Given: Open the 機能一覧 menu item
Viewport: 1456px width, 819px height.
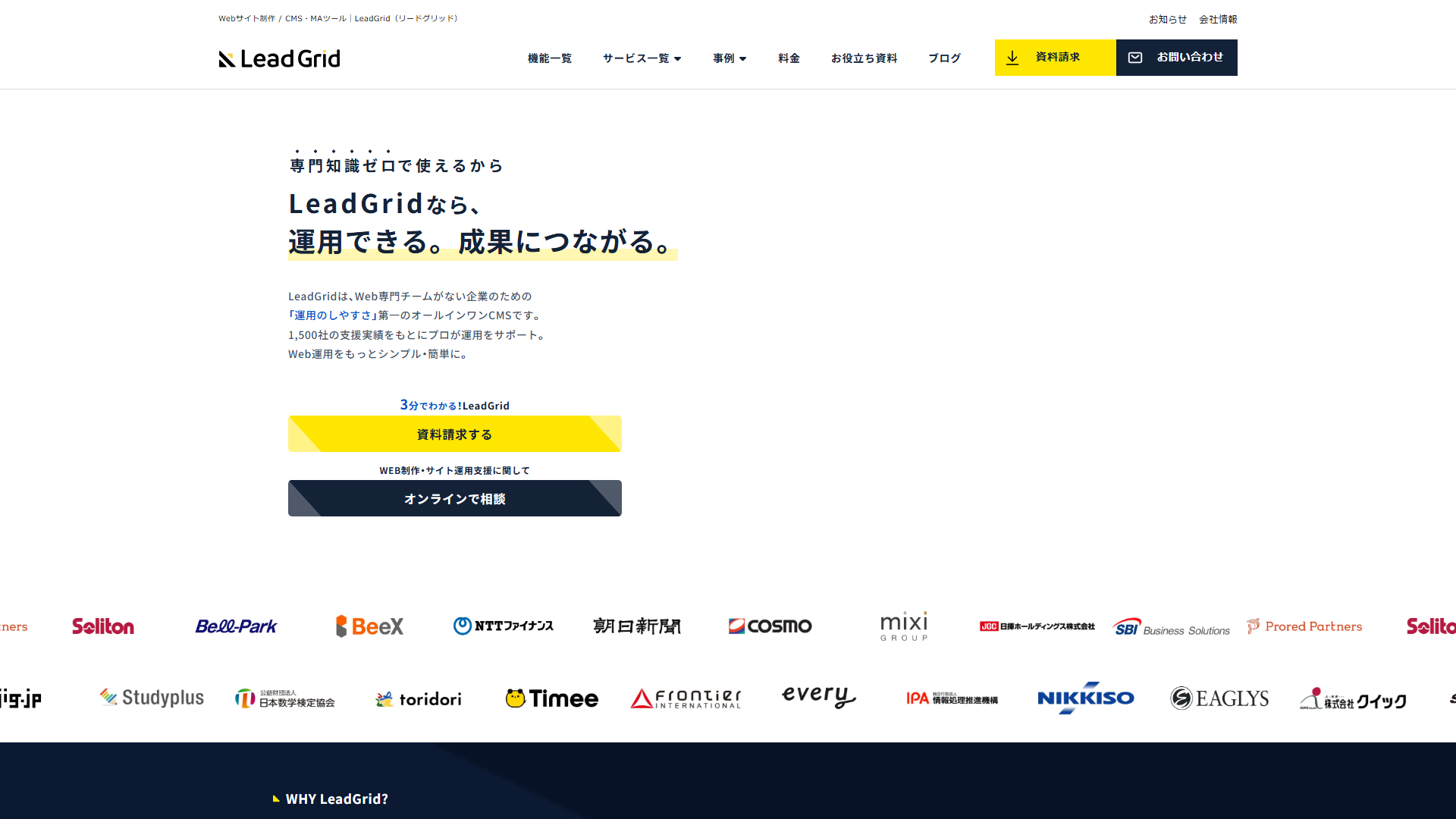Looking at the screenshot, I should click(550, 58).
